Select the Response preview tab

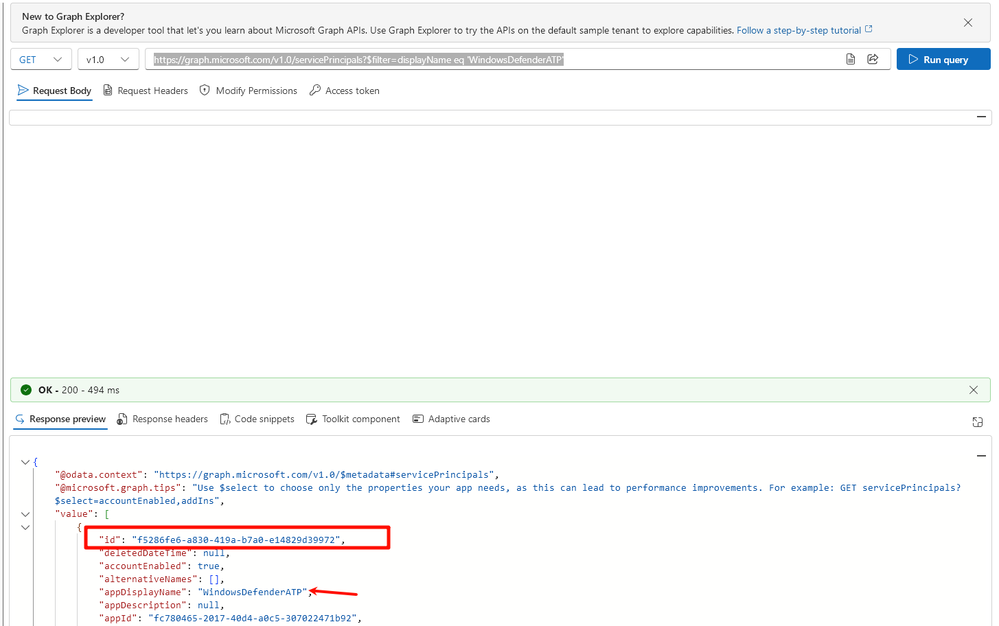tap(60, 419)
